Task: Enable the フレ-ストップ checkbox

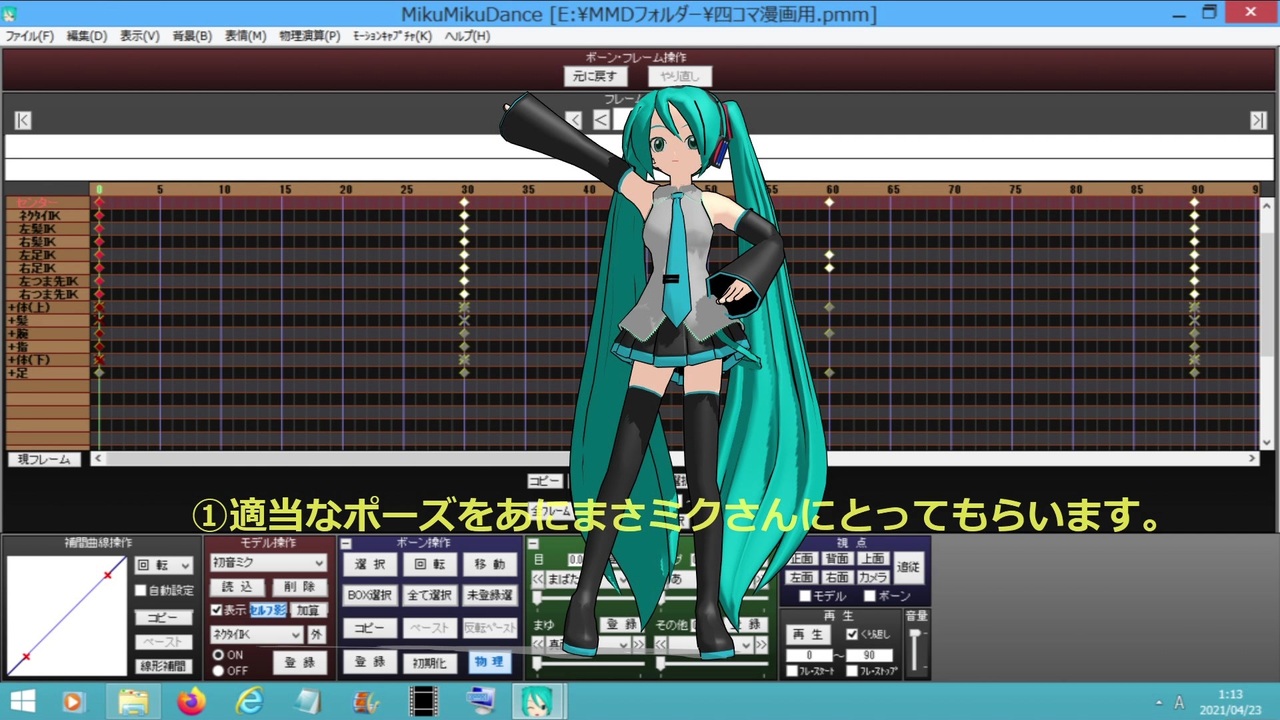Action: 852,671
